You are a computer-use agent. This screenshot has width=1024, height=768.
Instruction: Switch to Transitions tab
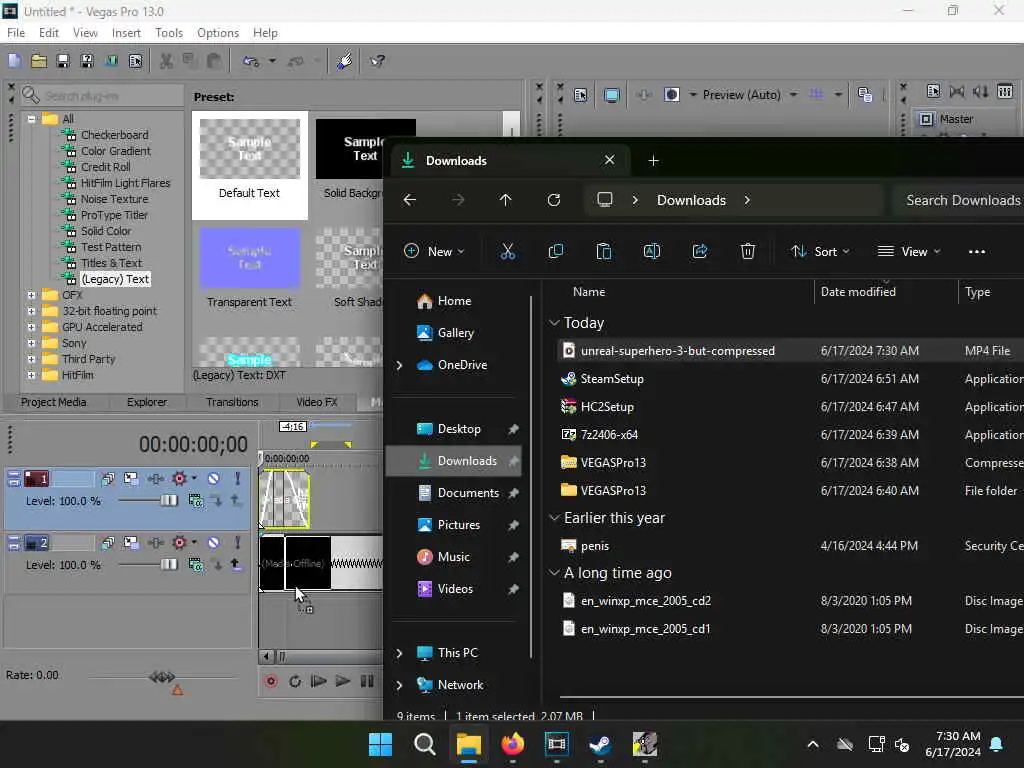(232, 402)
